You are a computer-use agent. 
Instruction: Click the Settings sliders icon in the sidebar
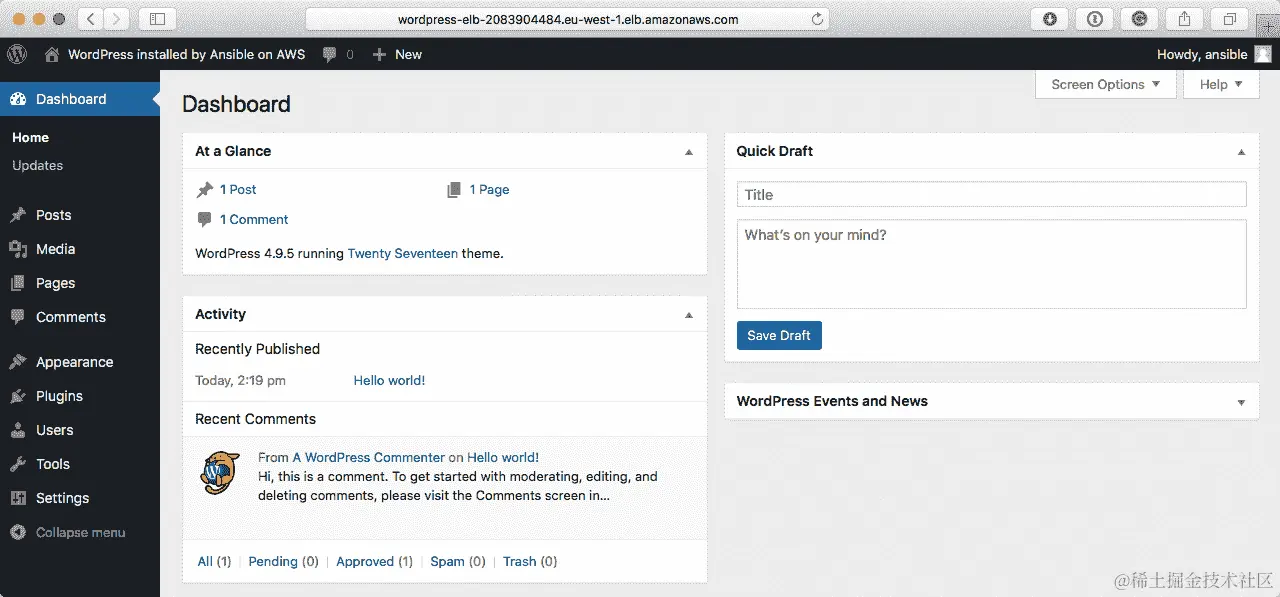(18, 498)
